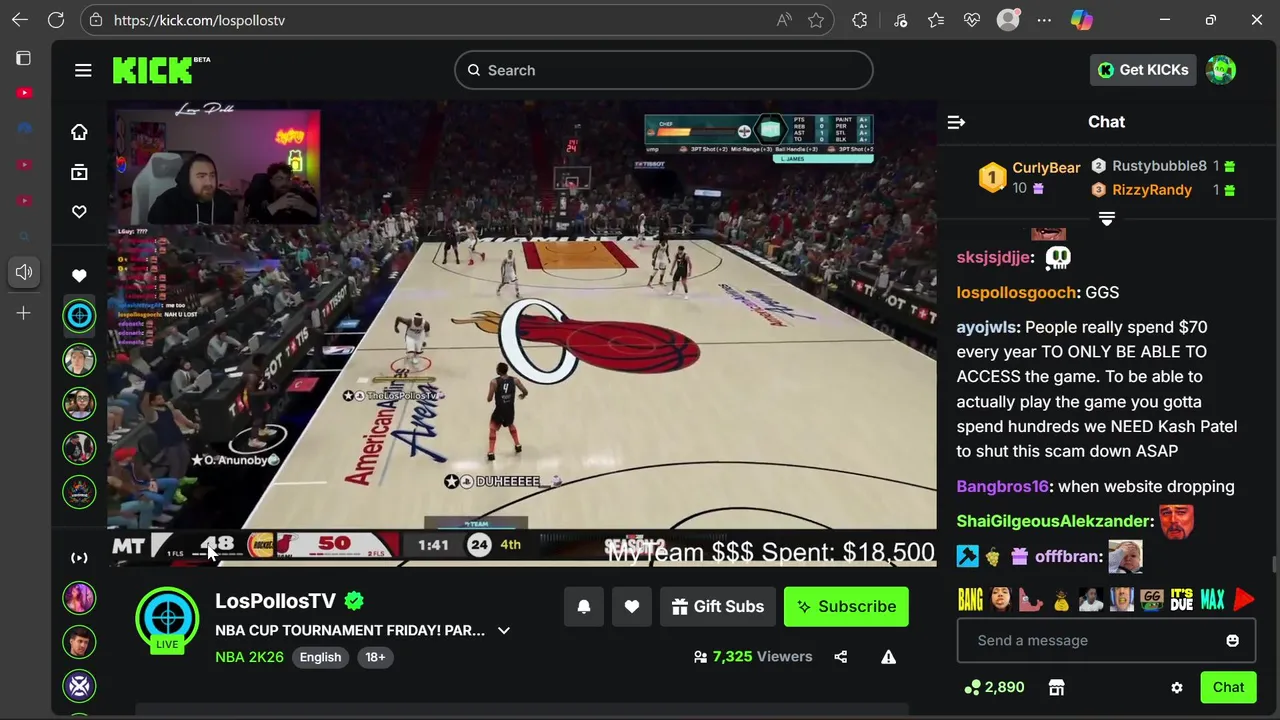Send message with Chat button

click(x=1228, y=687)
